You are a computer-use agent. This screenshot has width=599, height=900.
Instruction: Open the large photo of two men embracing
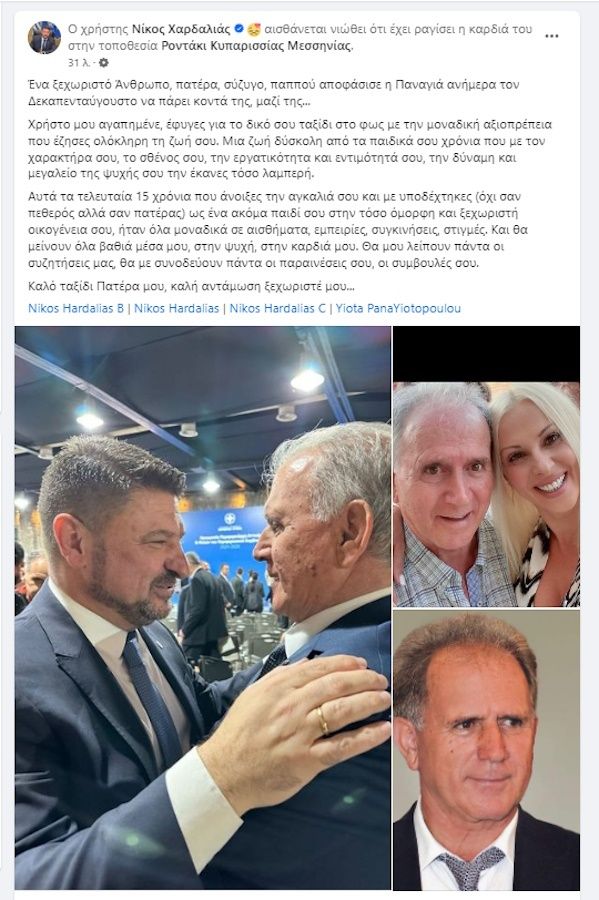pos(203,608)
